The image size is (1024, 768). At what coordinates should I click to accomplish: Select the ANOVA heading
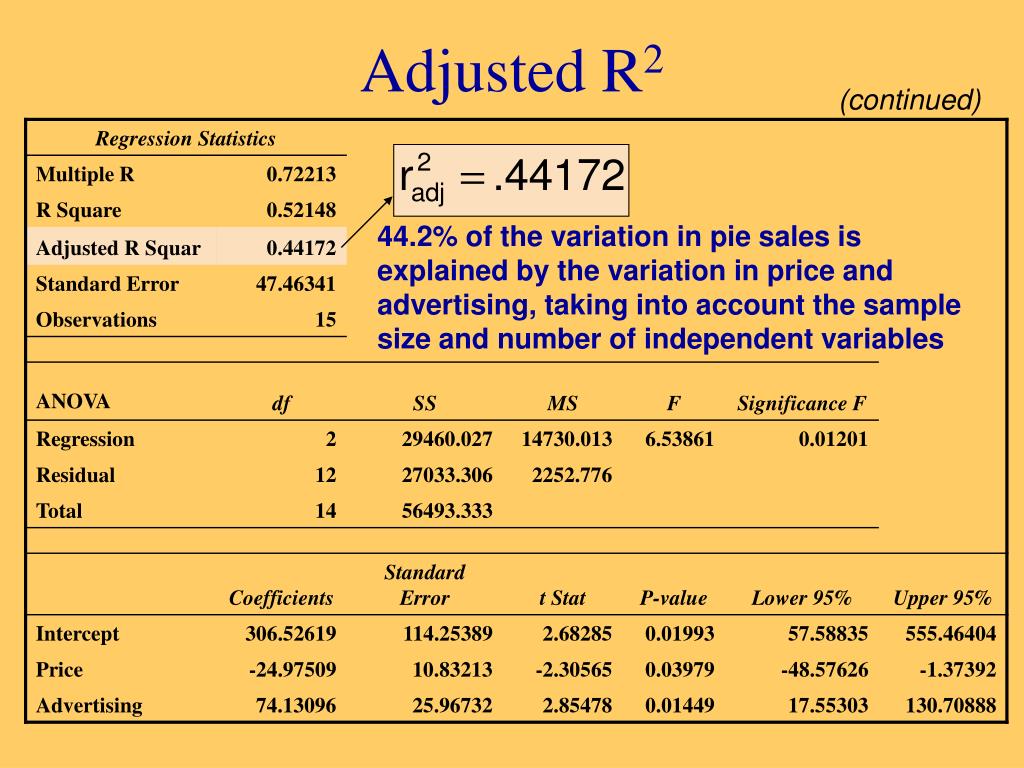point(72,401)
